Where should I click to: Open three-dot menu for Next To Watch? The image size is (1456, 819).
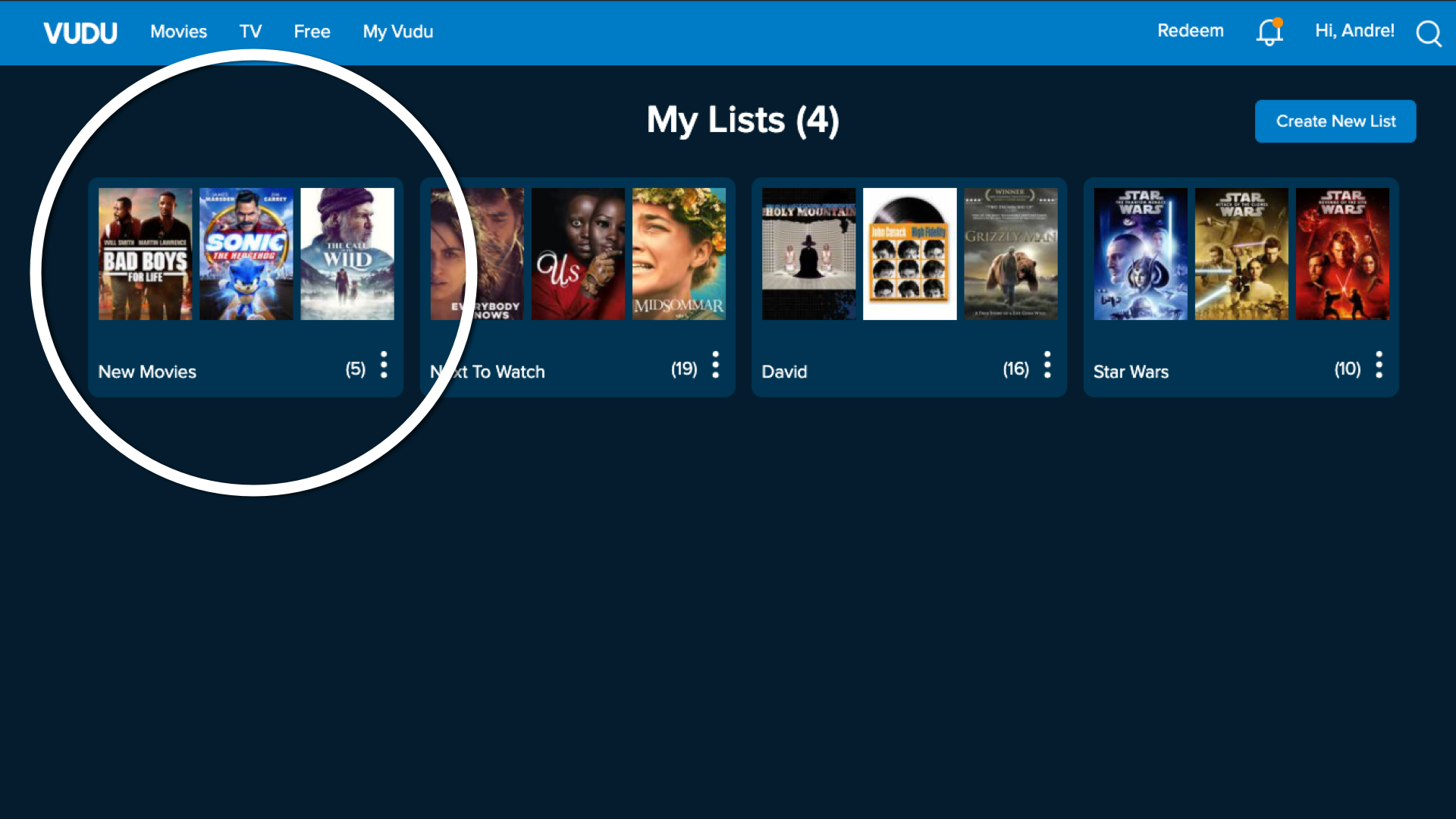pyautogui.click(x=715, y=366)
